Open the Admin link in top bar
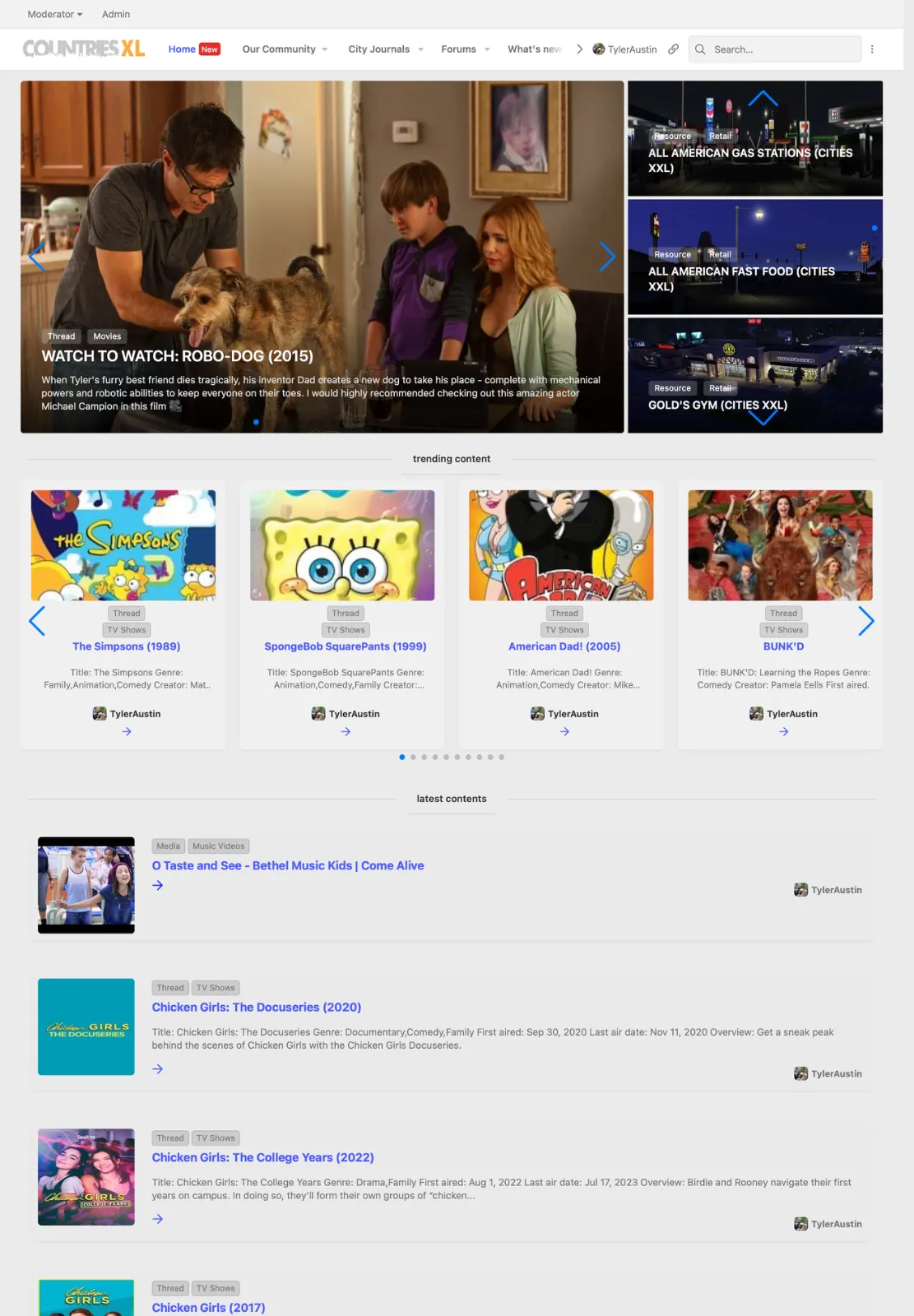 click(x=116, y=14)
